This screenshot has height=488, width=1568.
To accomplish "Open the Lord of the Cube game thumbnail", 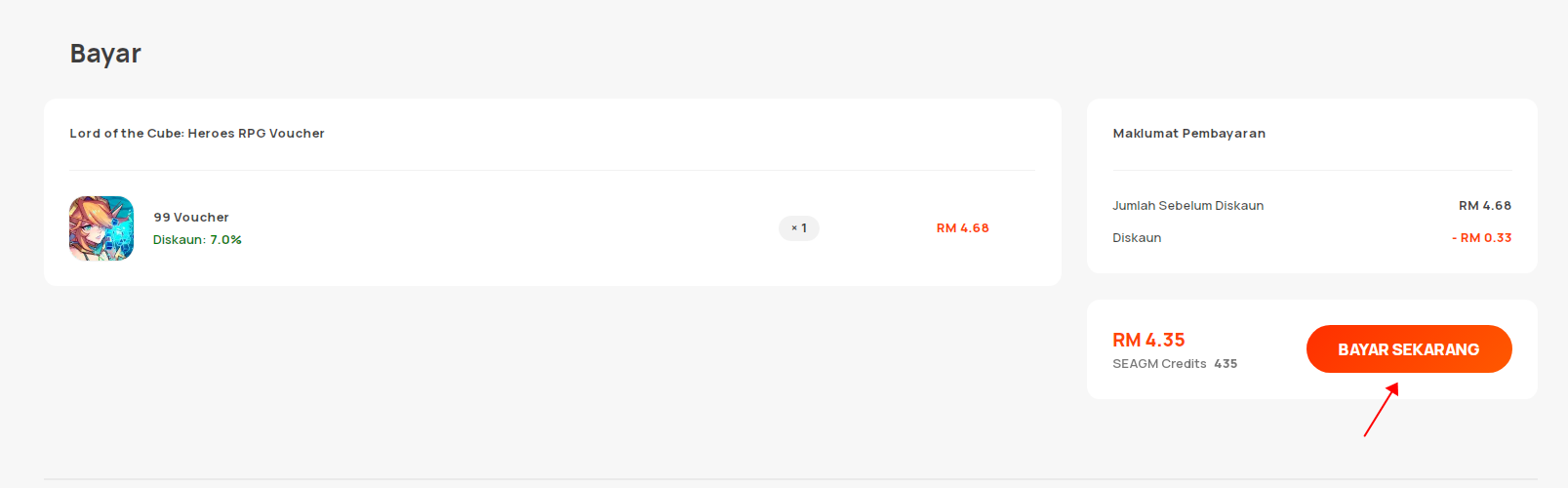I will tap(101, 228).
